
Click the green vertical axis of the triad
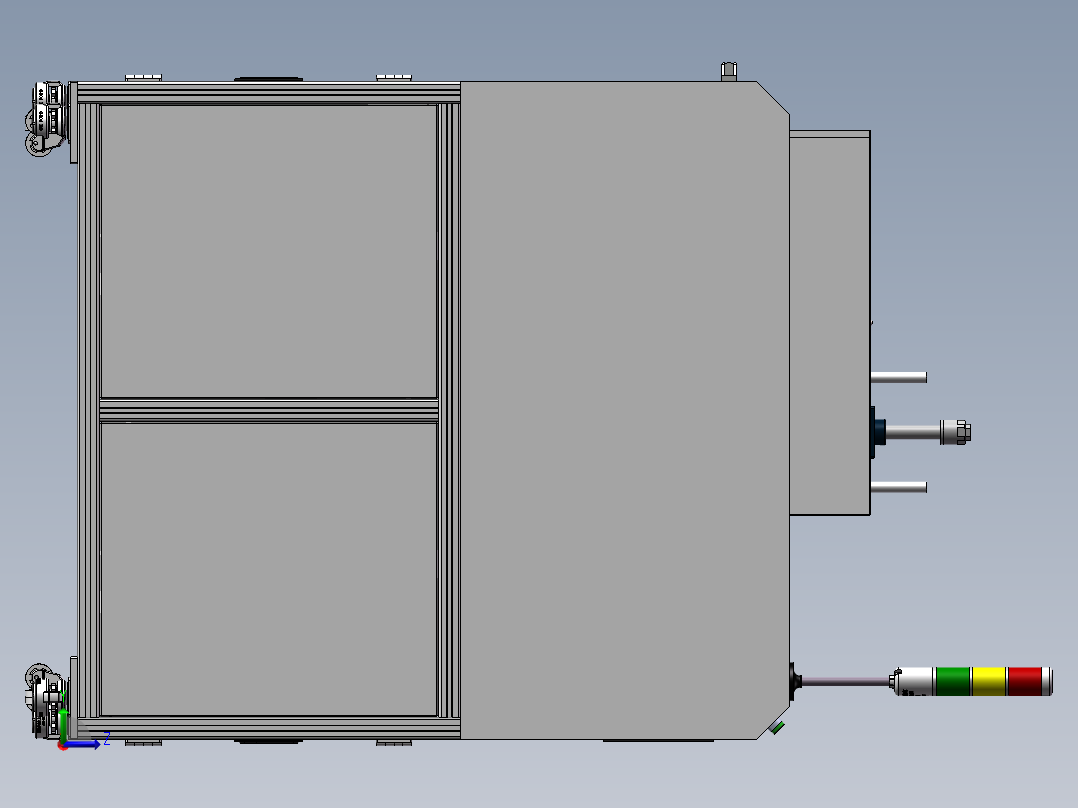(63, 725)
